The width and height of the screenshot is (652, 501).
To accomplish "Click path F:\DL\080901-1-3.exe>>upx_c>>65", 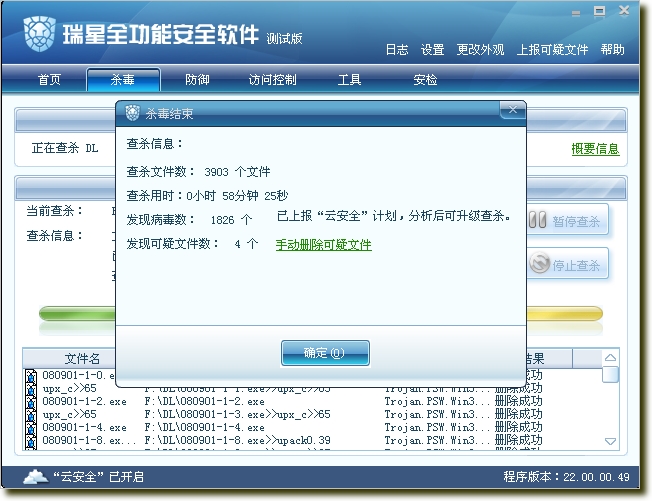I will pos(237,415).
